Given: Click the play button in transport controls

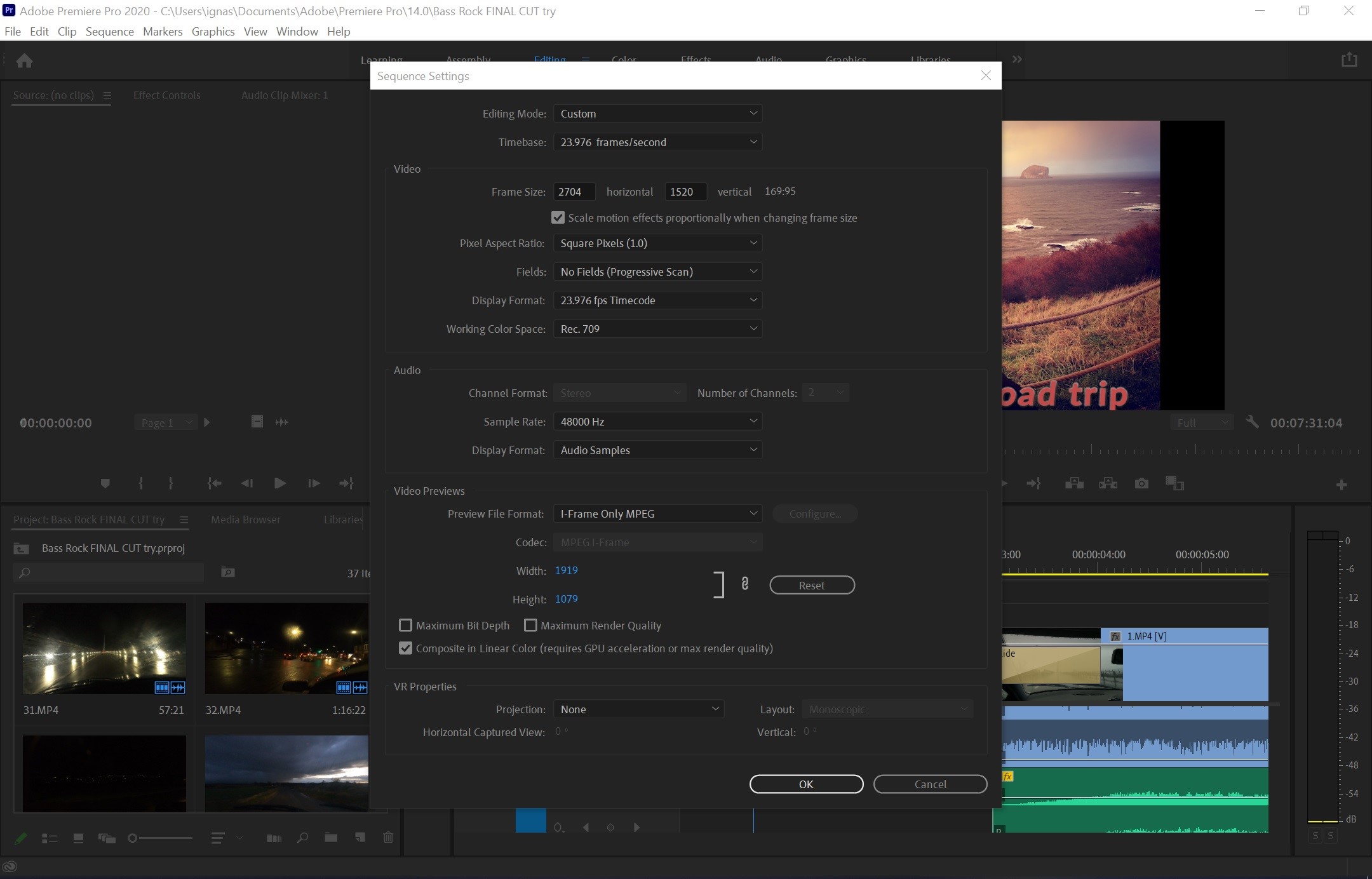Looking at the screenshot, I should click(x=280, y=484).
